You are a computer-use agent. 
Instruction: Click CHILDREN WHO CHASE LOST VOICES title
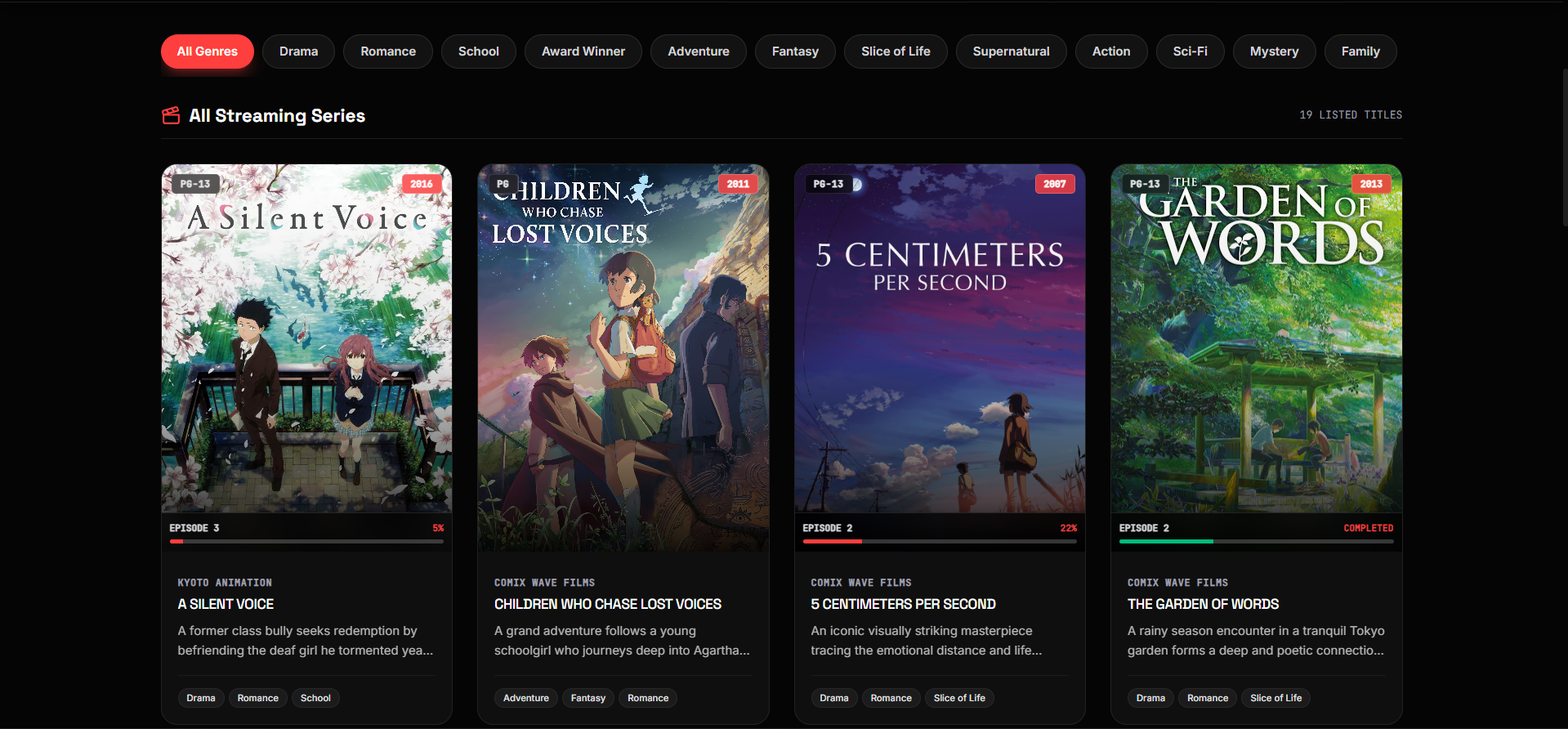(x=608, y=604)
